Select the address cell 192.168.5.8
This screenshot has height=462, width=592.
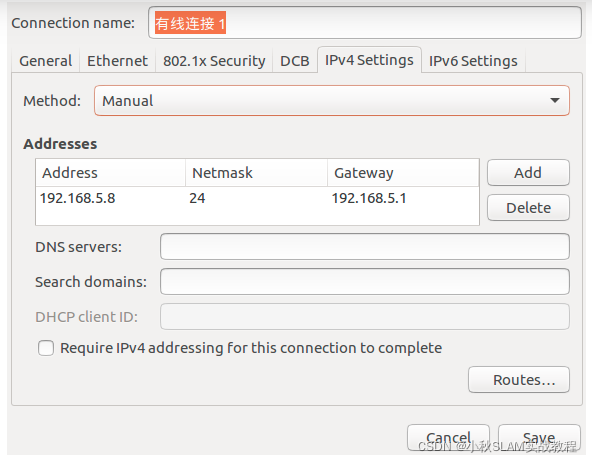[78, 198]
